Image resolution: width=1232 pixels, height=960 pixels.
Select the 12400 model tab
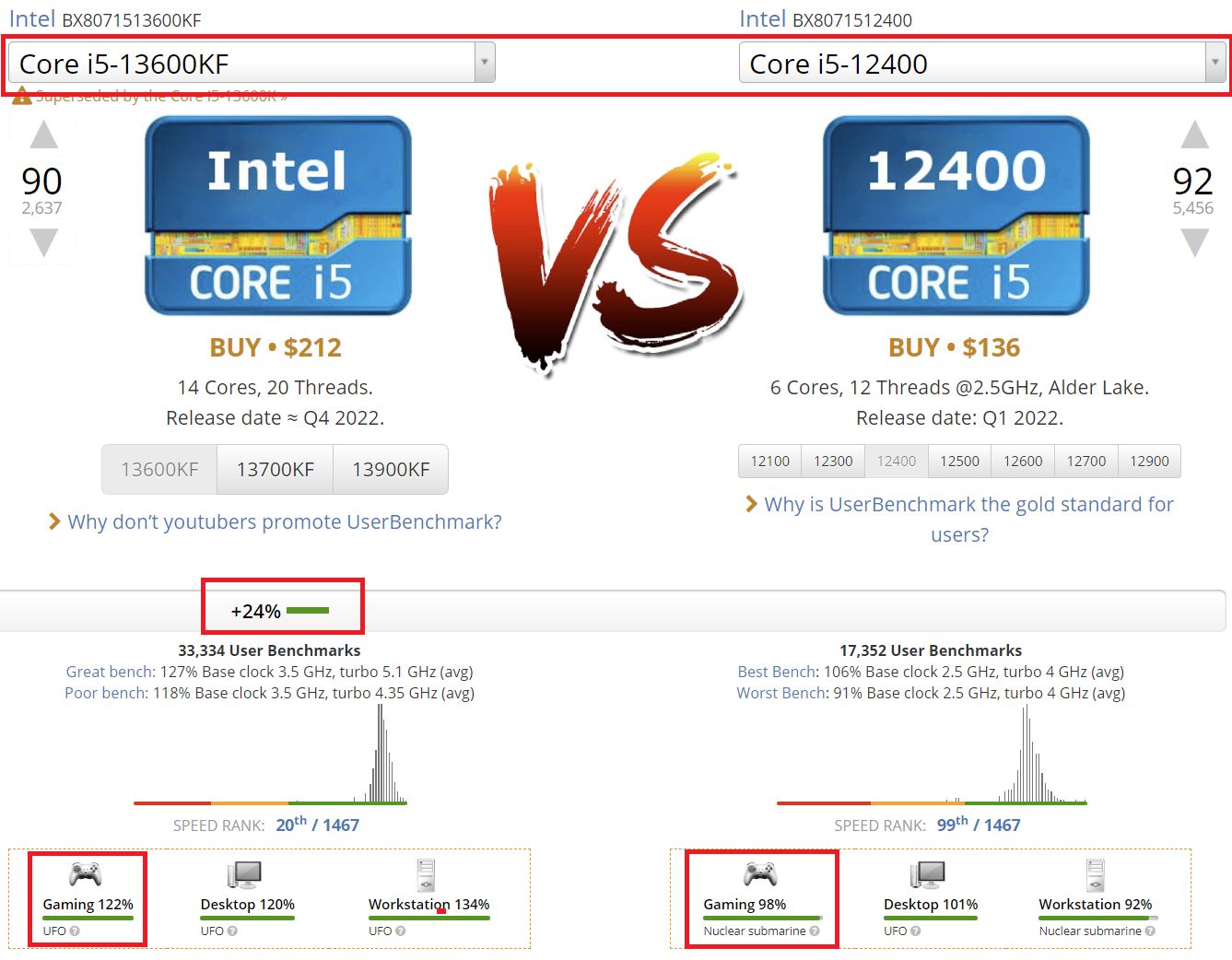click(897, 462)
